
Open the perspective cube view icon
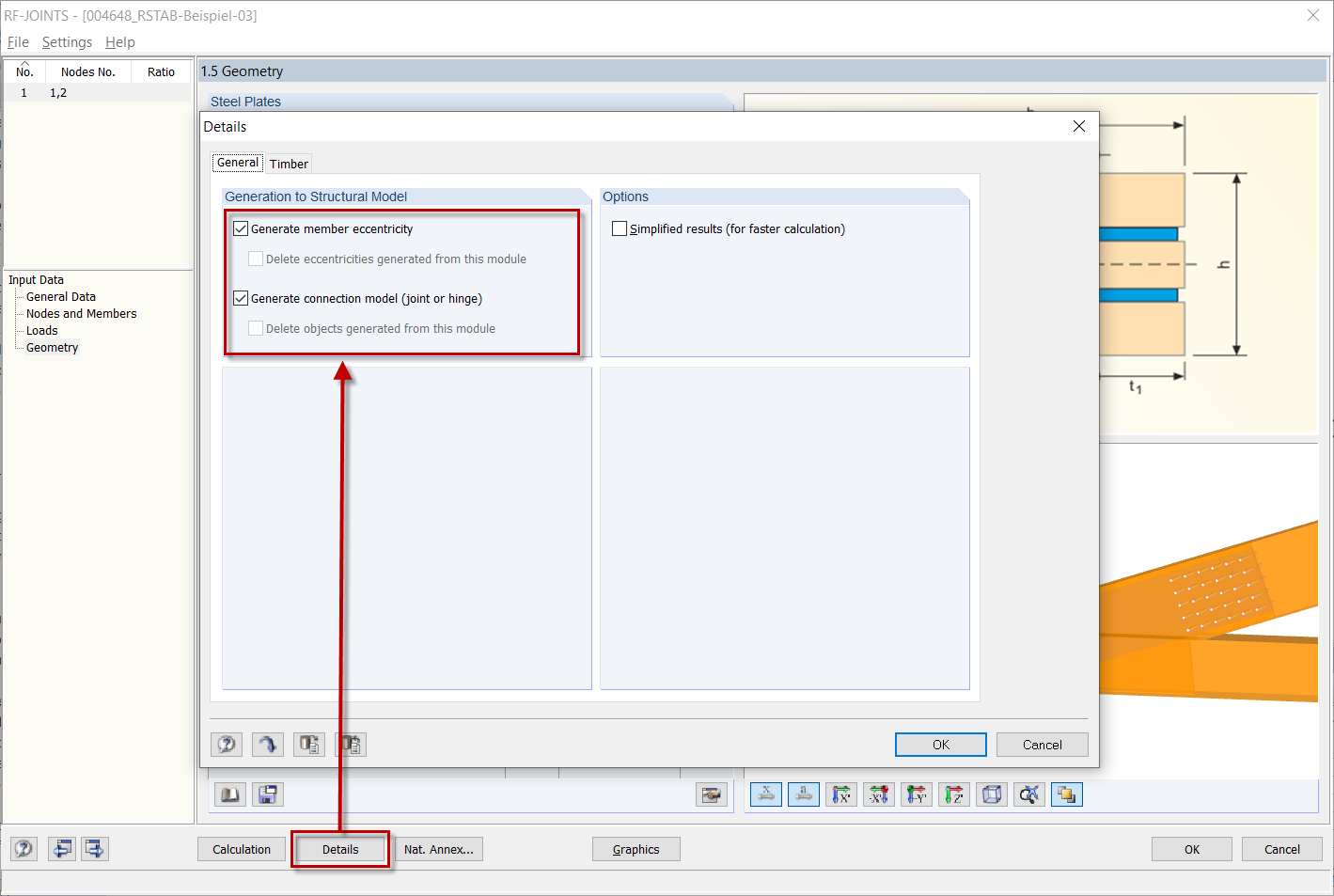pyautogui.click(x=991, y=794)
